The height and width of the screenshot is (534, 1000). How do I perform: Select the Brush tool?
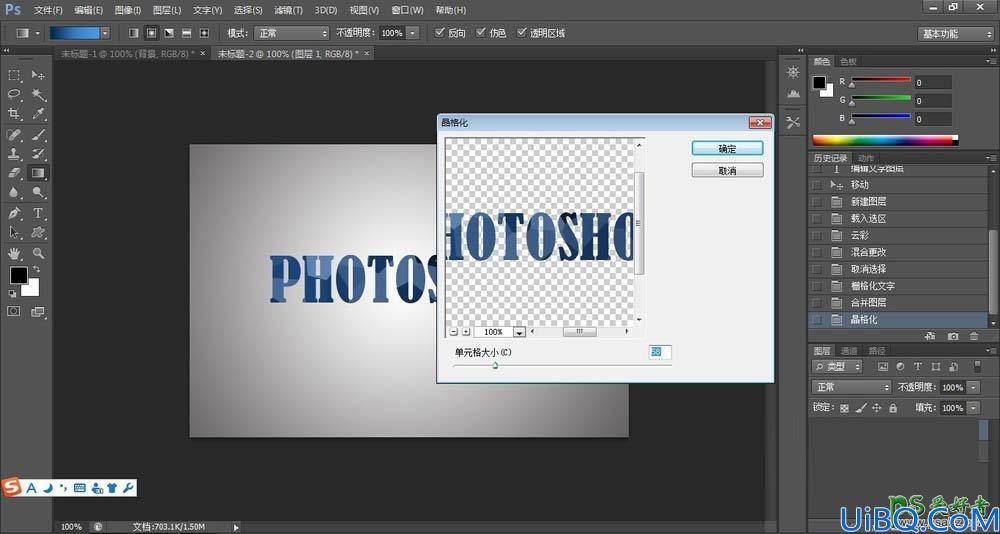(x=38, y=135)
